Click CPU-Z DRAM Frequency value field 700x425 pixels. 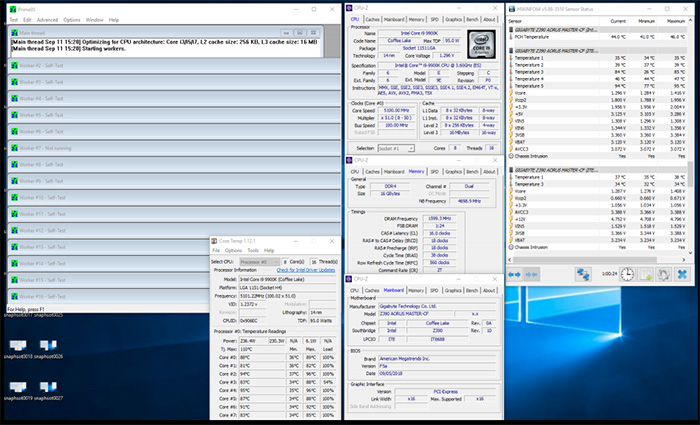(439, 219)
